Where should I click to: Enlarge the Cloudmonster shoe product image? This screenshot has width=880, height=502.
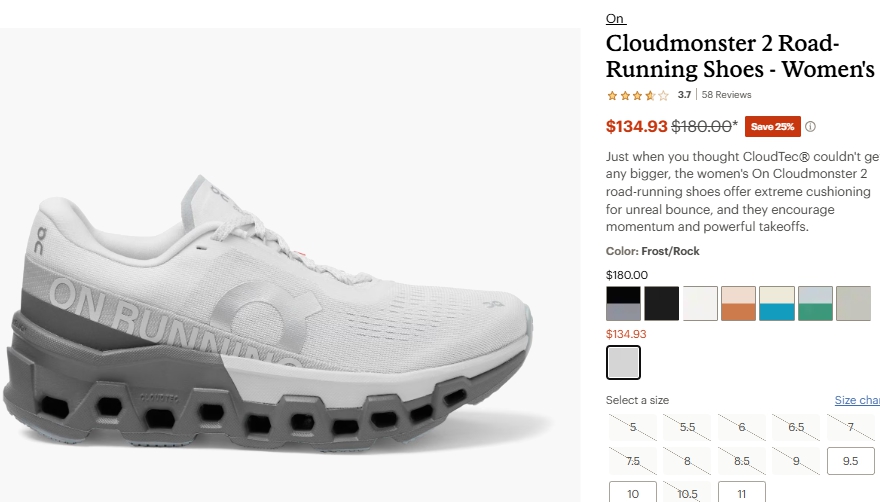tap(290, 265)
